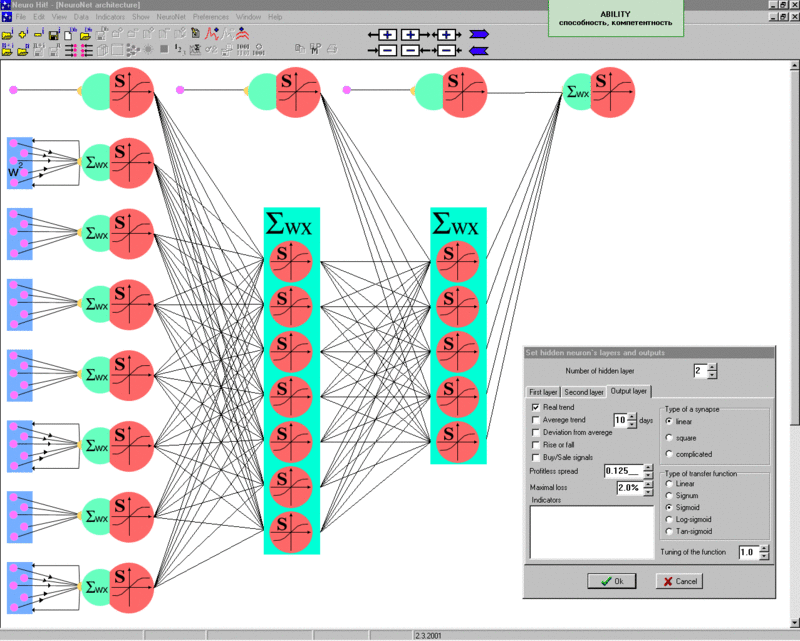This screenshot has width=800, height=641.
Task: Click the plus box with right arrow icon
Action: [x=415, y=35]
